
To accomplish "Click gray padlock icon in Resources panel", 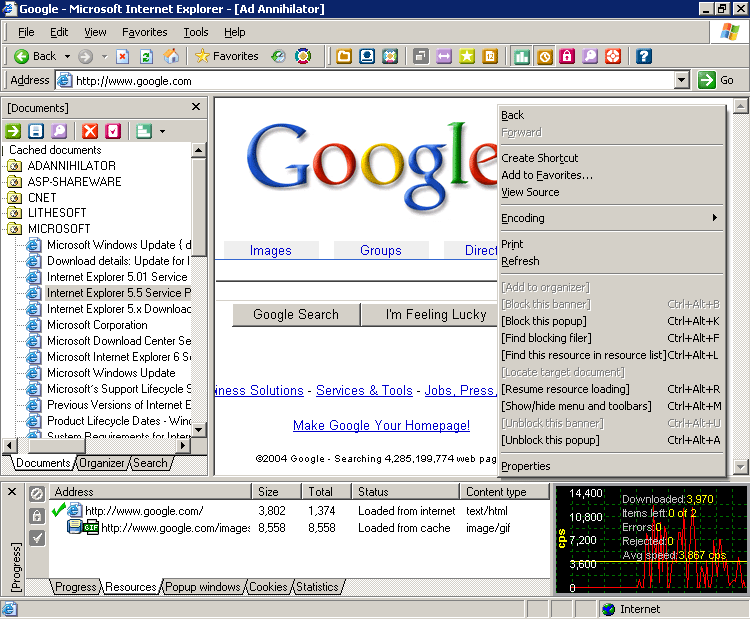I will coord(36,516).
